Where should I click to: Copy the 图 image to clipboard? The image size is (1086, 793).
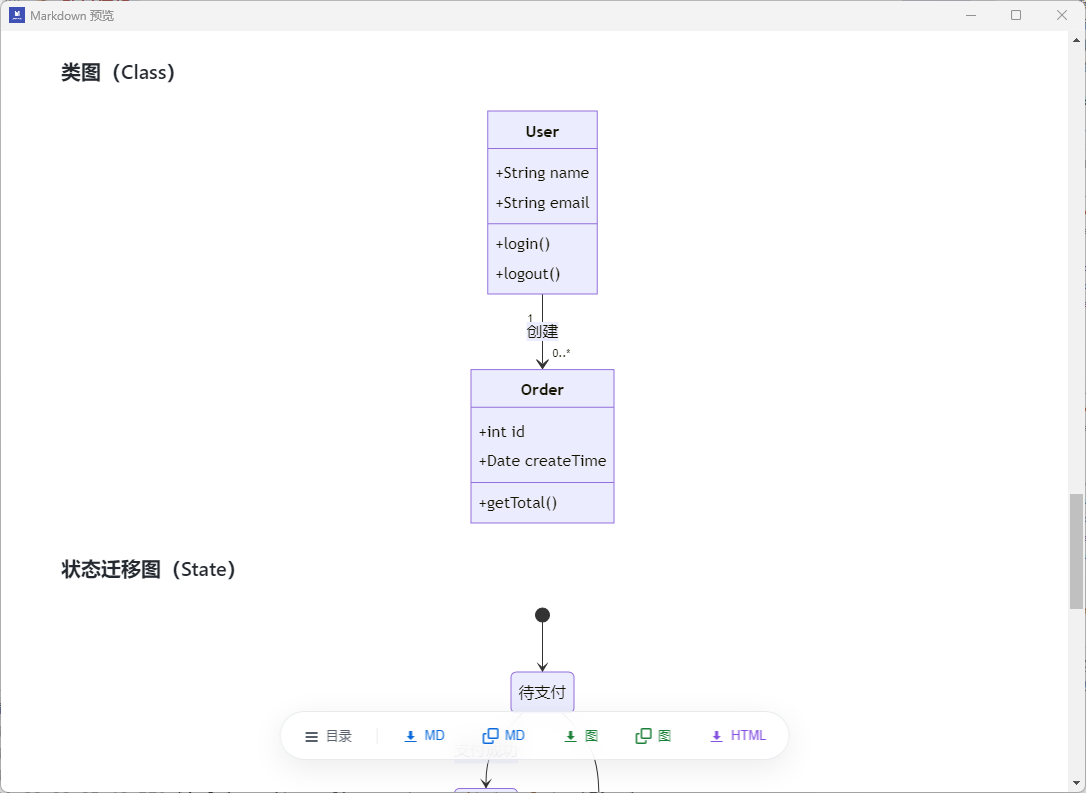(653, 736)
